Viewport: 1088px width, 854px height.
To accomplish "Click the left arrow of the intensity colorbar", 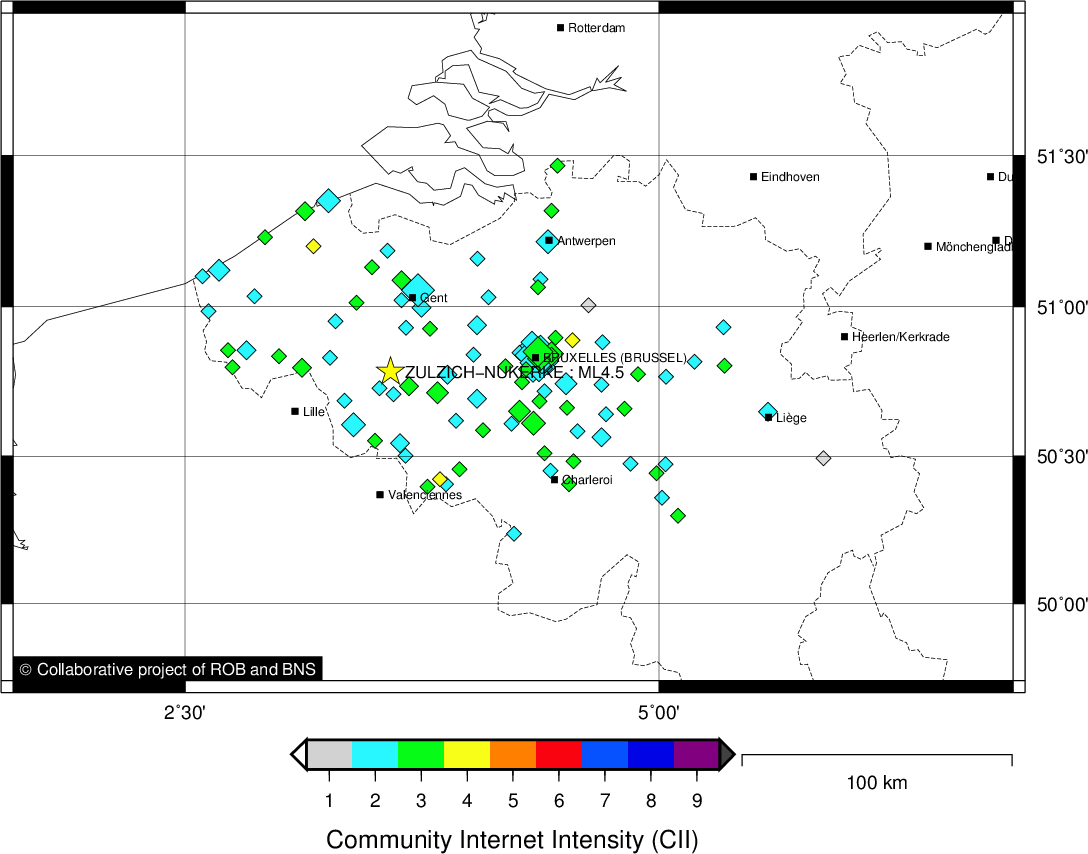I will tap(298, 754).
